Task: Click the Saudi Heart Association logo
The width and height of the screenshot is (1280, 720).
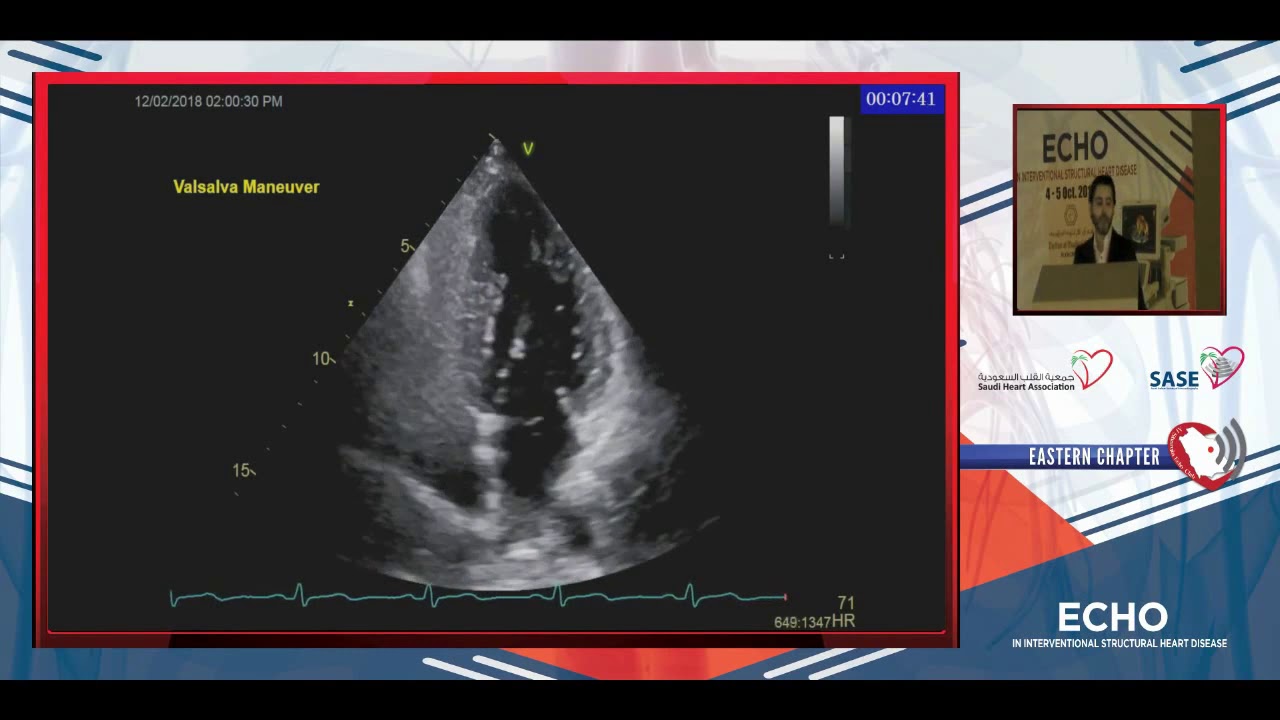Action: tap(1045, 371)
